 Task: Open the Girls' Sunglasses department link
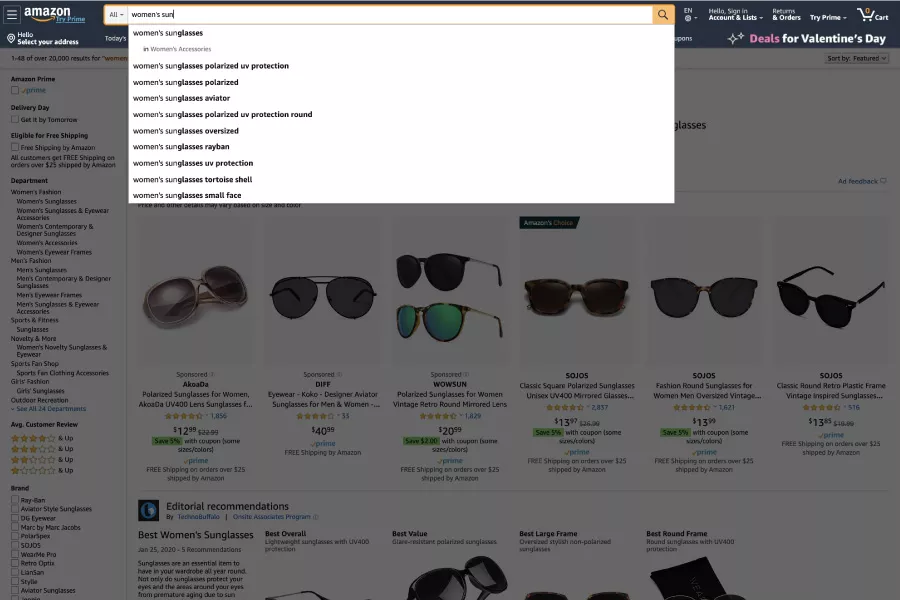coord(40,391)
